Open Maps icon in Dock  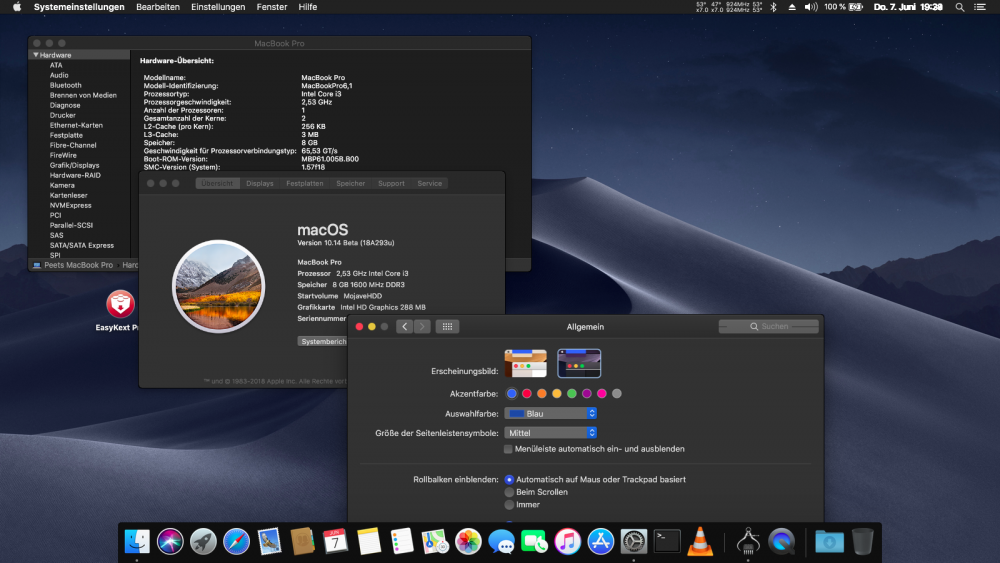[x=435, y=542]
